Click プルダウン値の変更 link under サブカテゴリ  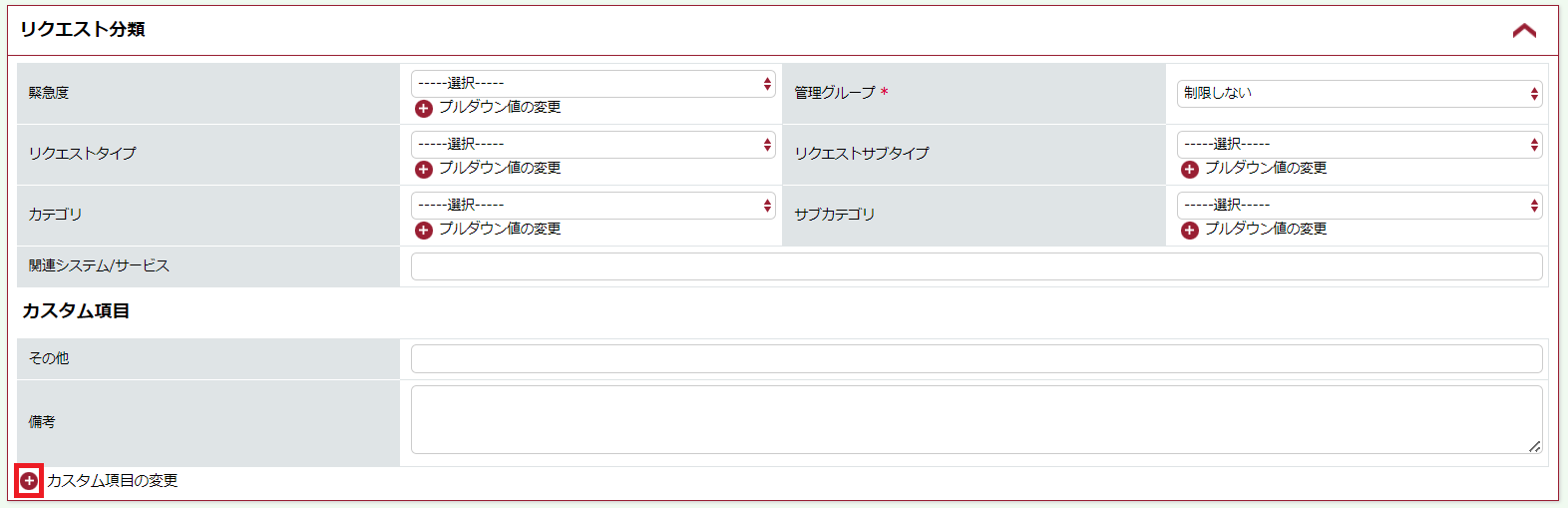click(1266, 230)
